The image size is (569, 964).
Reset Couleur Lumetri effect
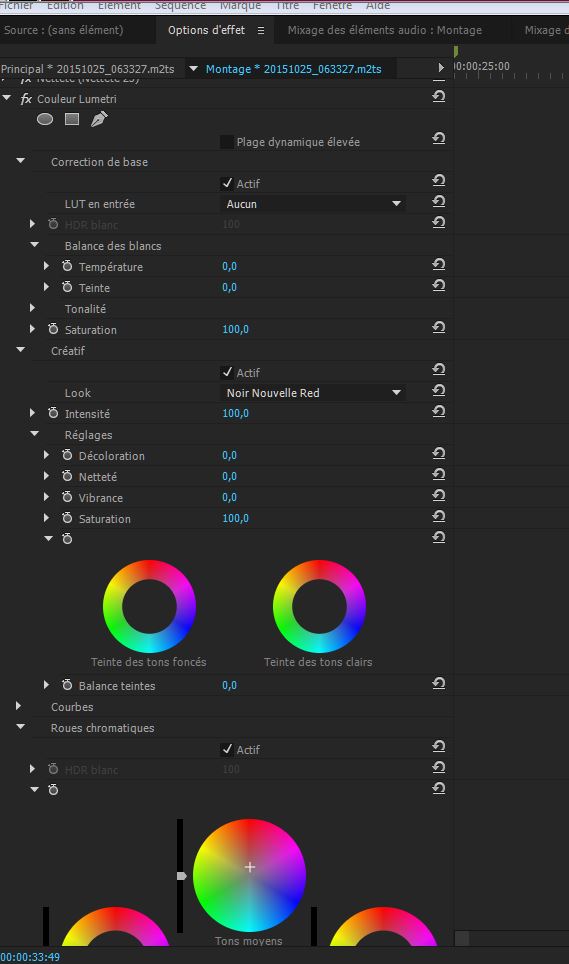click(x=438, y=97)
